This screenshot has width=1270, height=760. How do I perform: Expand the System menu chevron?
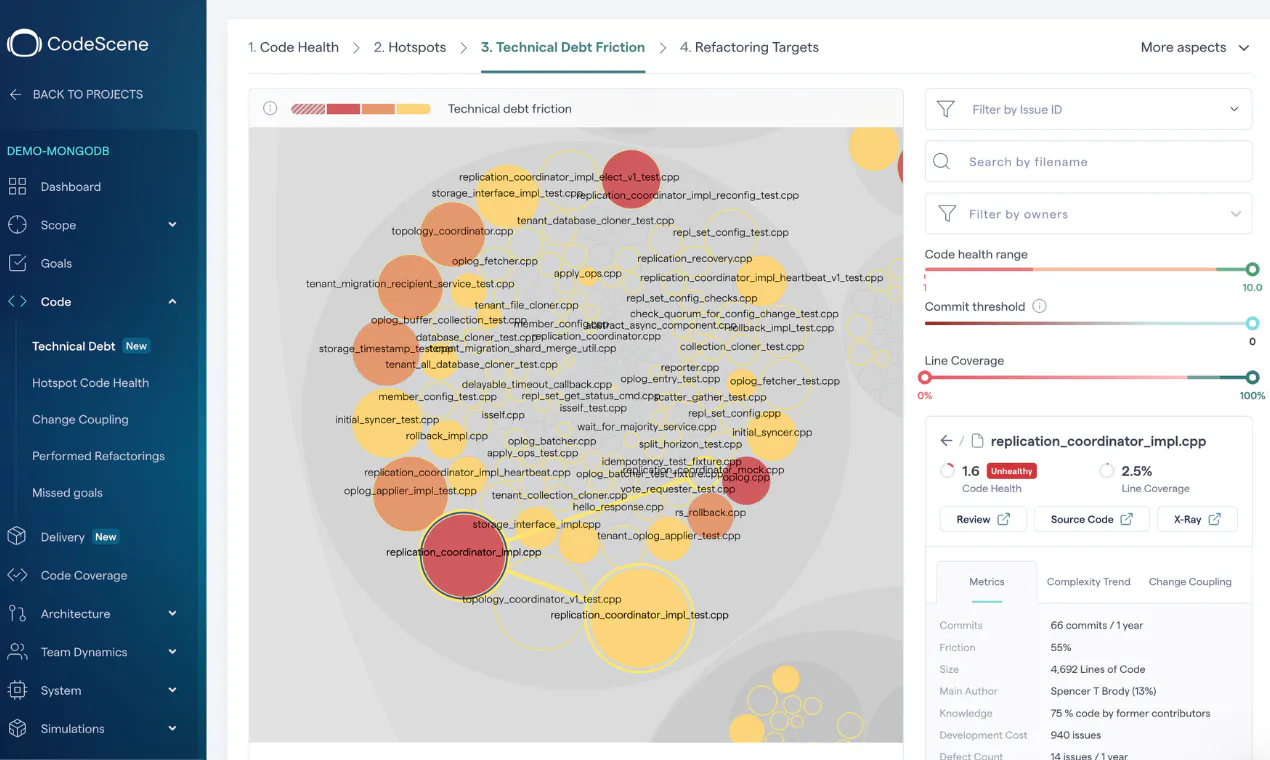click(x=172, y=690)
